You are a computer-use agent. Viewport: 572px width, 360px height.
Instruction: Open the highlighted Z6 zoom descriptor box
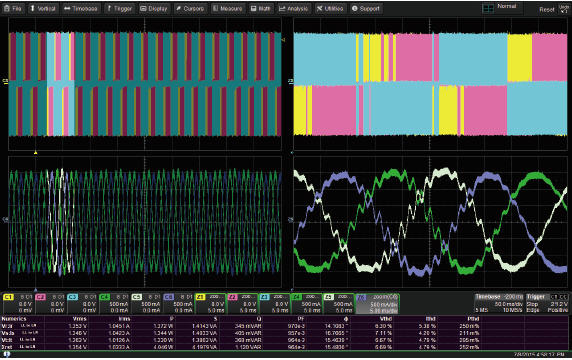click(377, 303)
